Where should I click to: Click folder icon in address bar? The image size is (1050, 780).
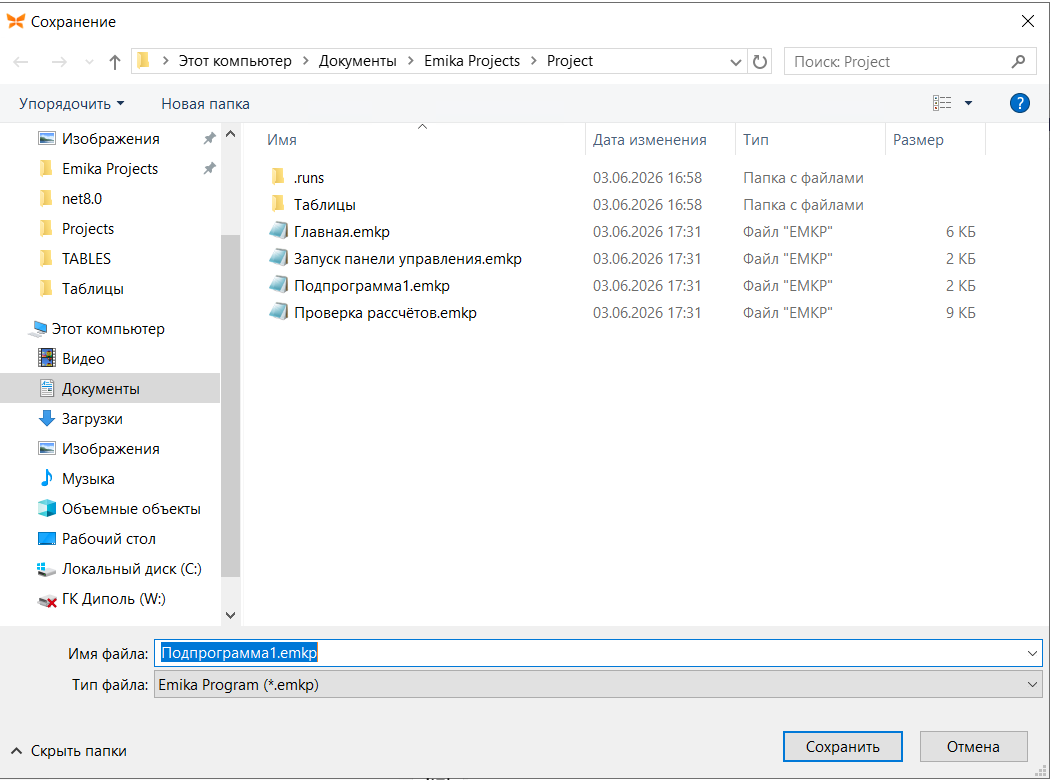pos(143,61)
